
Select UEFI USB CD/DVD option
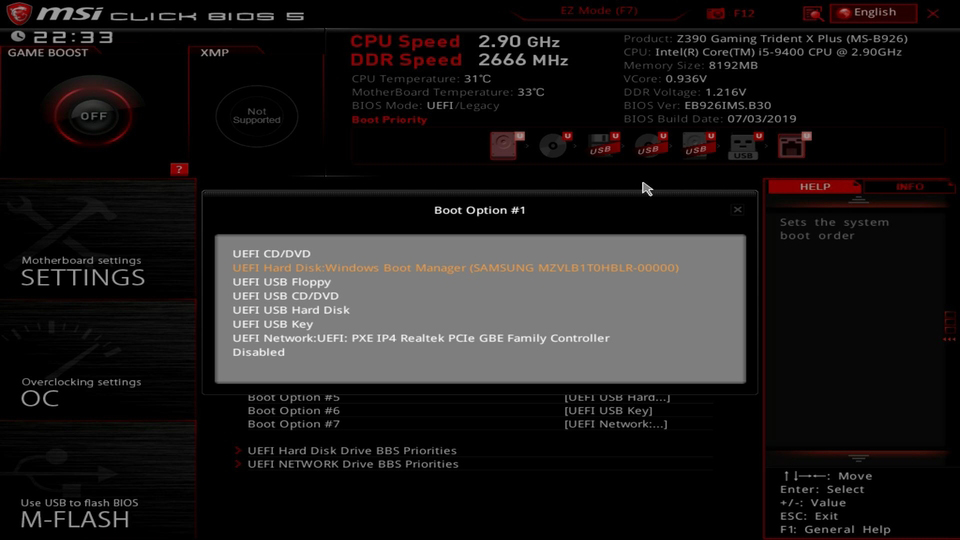coord(285,296)
